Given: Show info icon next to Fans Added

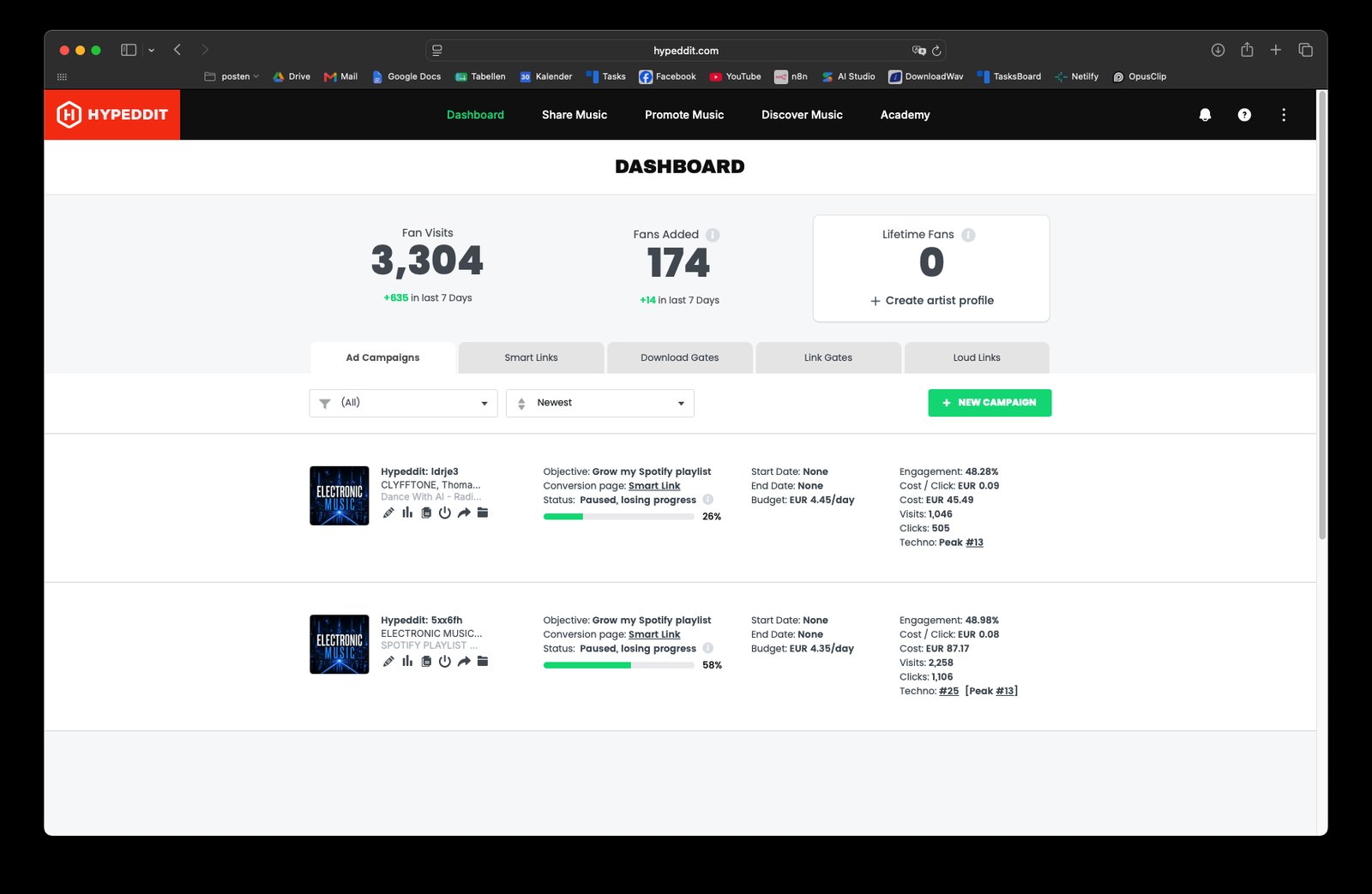Looking at the screenshot, I should pos(713,235).
